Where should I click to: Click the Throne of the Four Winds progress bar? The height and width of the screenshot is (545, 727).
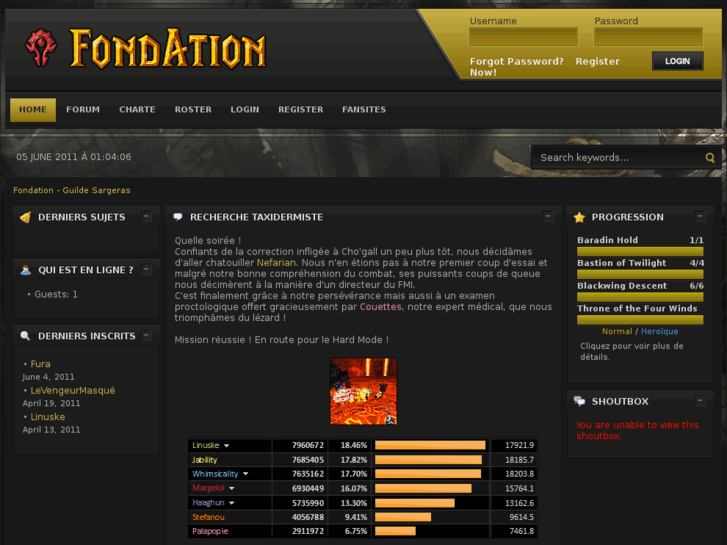640,320
